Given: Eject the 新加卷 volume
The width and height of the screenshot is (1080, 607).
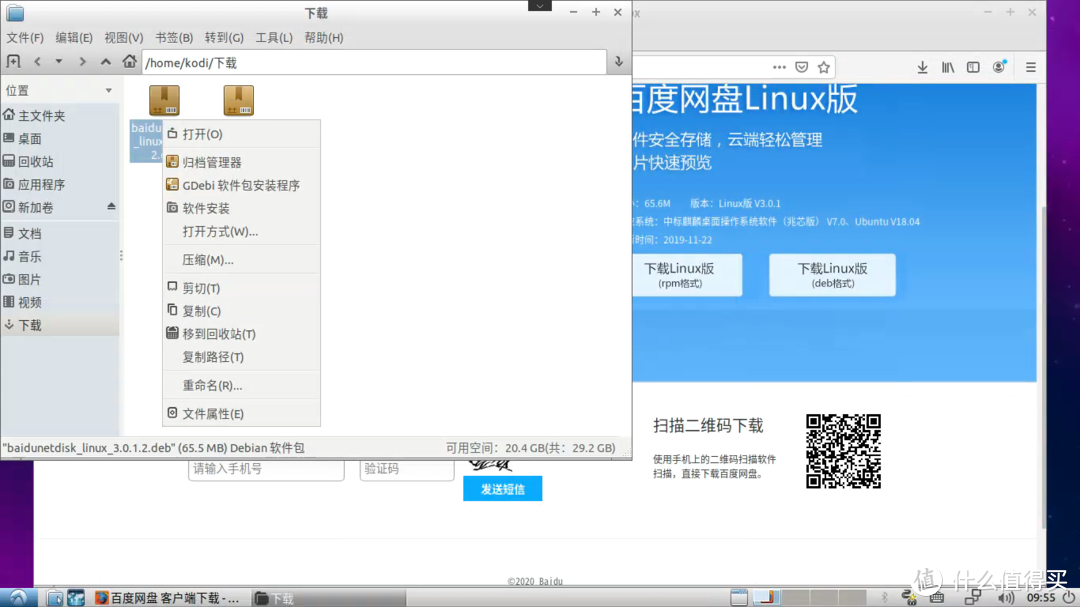Looking at the screenshot, I should point(111,206).
